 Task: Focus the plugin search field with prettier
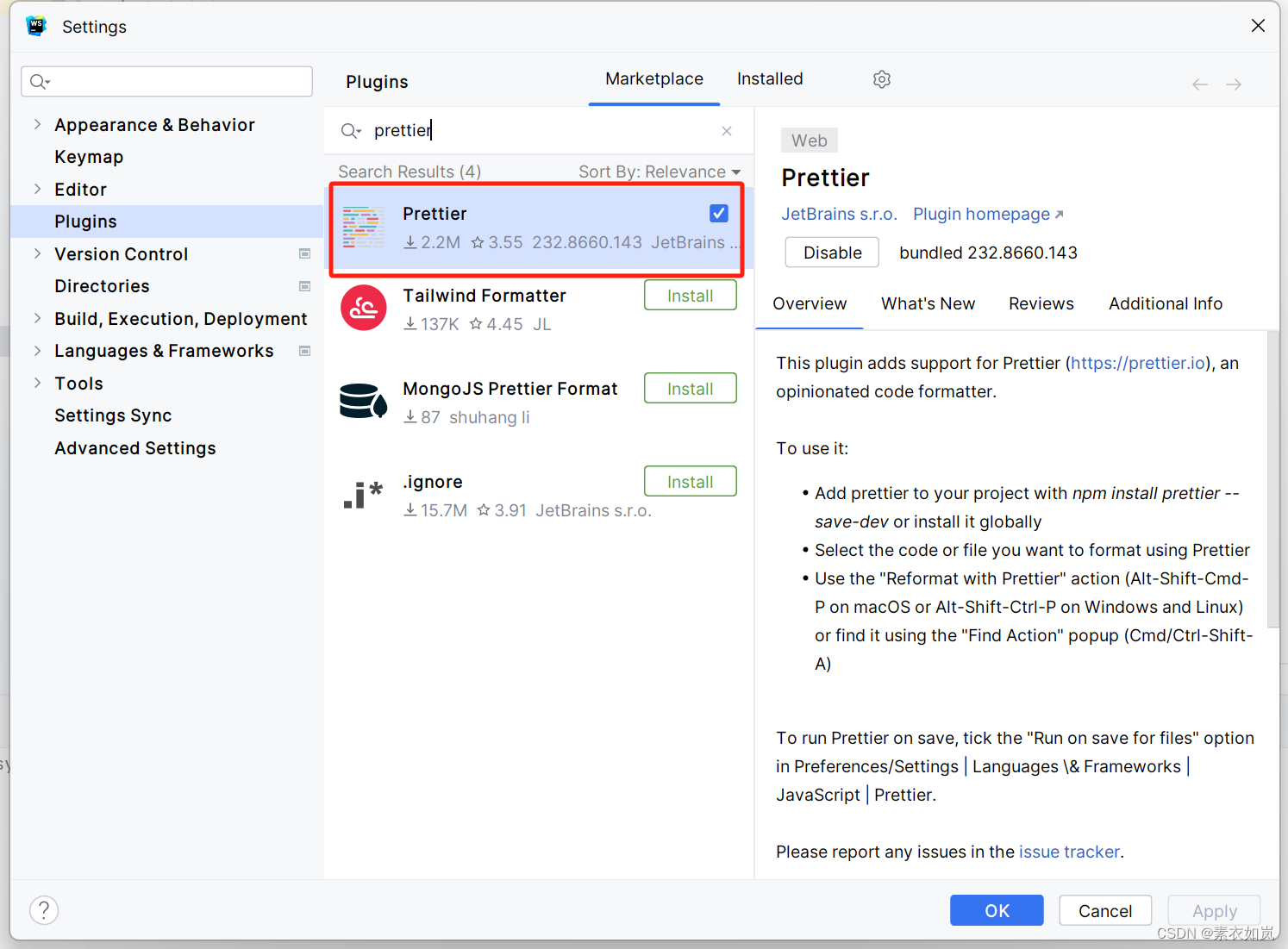tap(539, 131)
